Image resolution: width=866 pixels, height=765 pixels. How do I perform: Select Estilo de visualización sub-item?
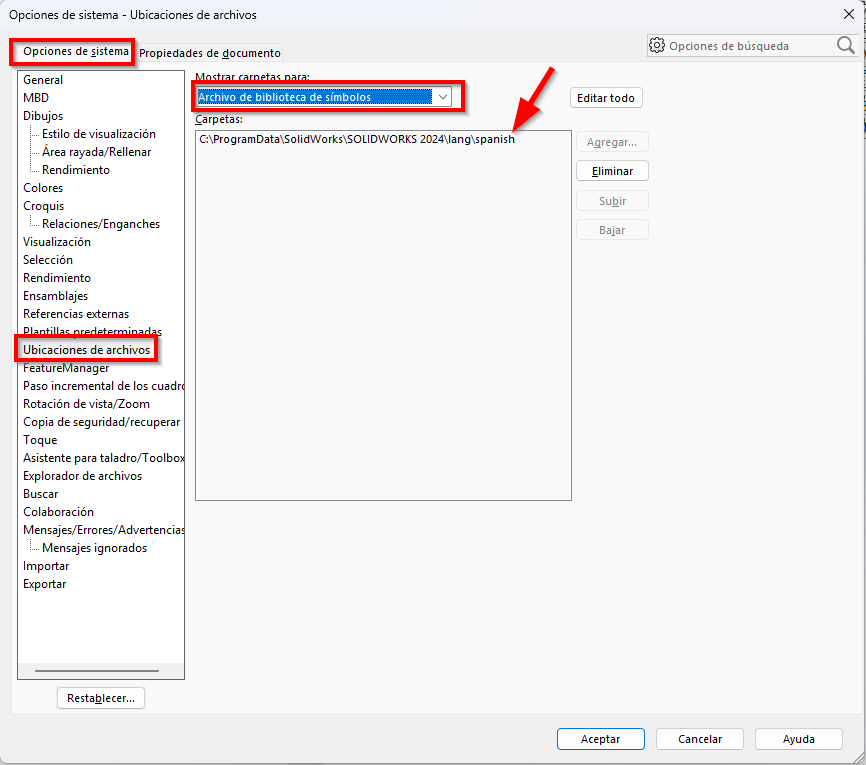coord(98,134)
